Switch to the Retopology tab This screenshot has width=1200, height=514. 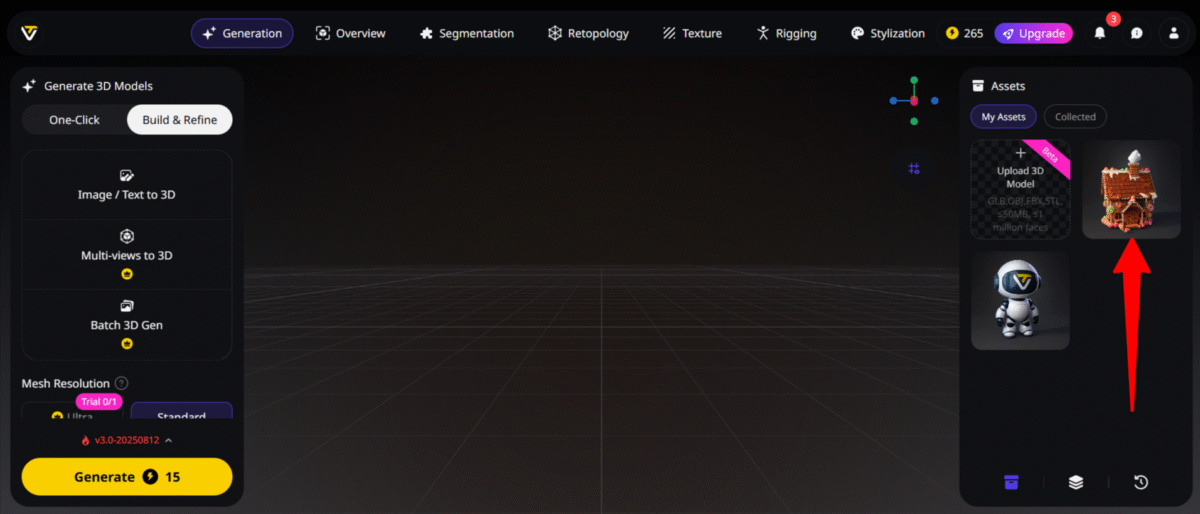(x=588, y=33)
